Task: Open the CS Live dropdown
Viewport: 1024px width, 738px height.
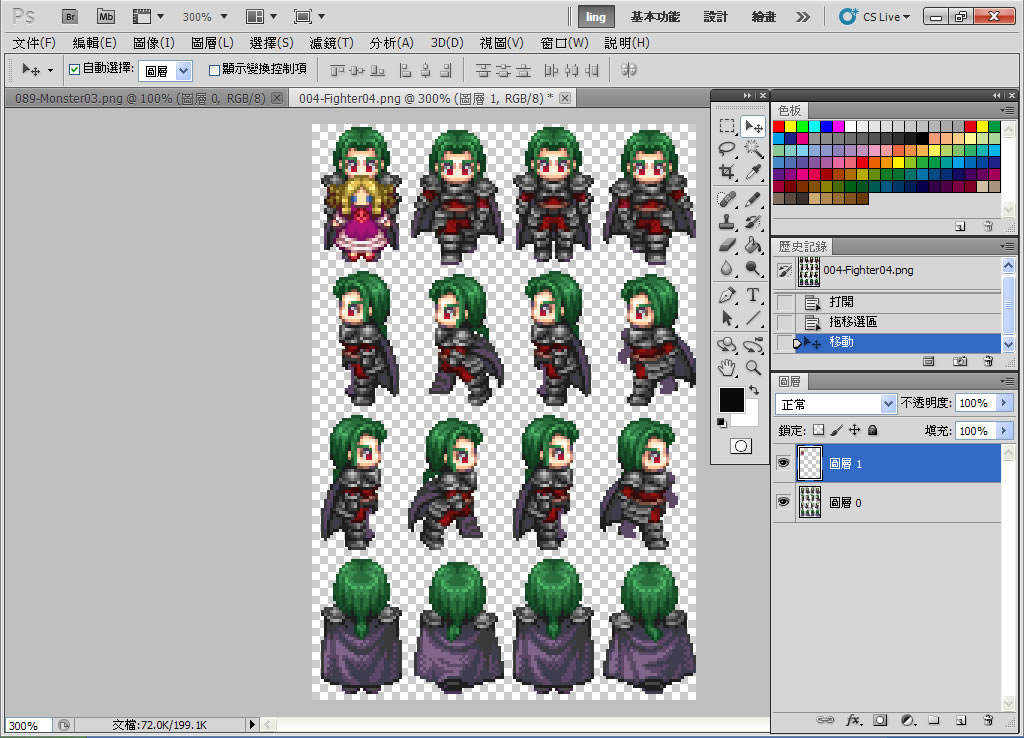Action: tap(874, 17)
